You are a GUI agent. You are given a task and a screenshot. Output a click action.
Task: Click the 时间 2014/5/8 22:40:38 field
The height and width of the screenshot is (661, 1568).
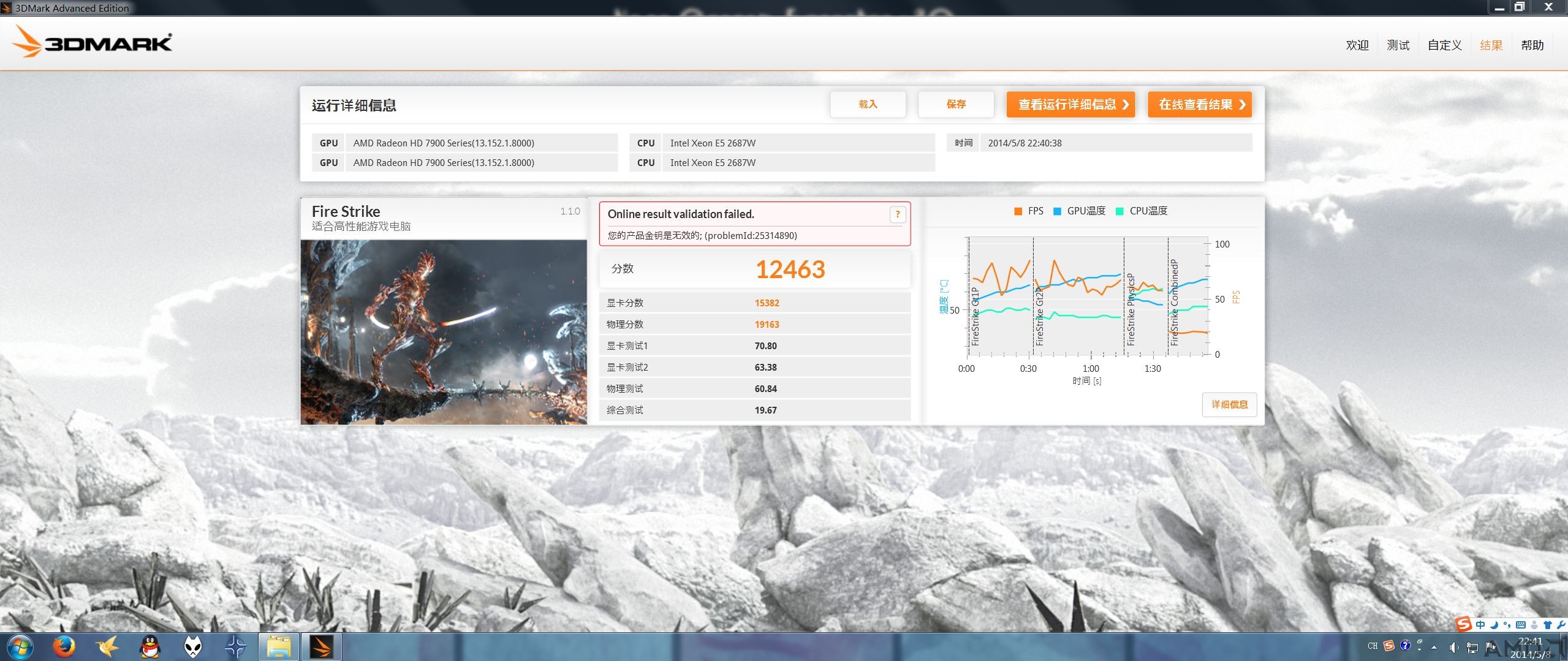click(1116, 143)
